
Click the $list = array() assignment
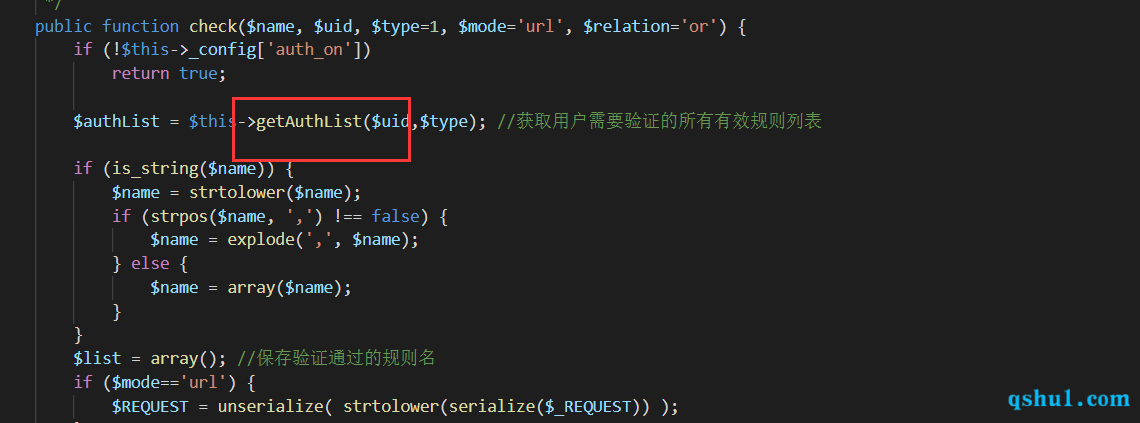click(145, 358)
